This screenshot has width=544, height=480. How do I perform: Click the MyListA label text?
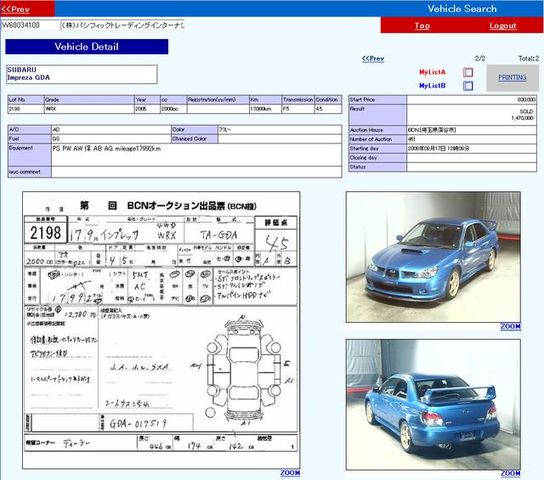(x=432, y=72)
